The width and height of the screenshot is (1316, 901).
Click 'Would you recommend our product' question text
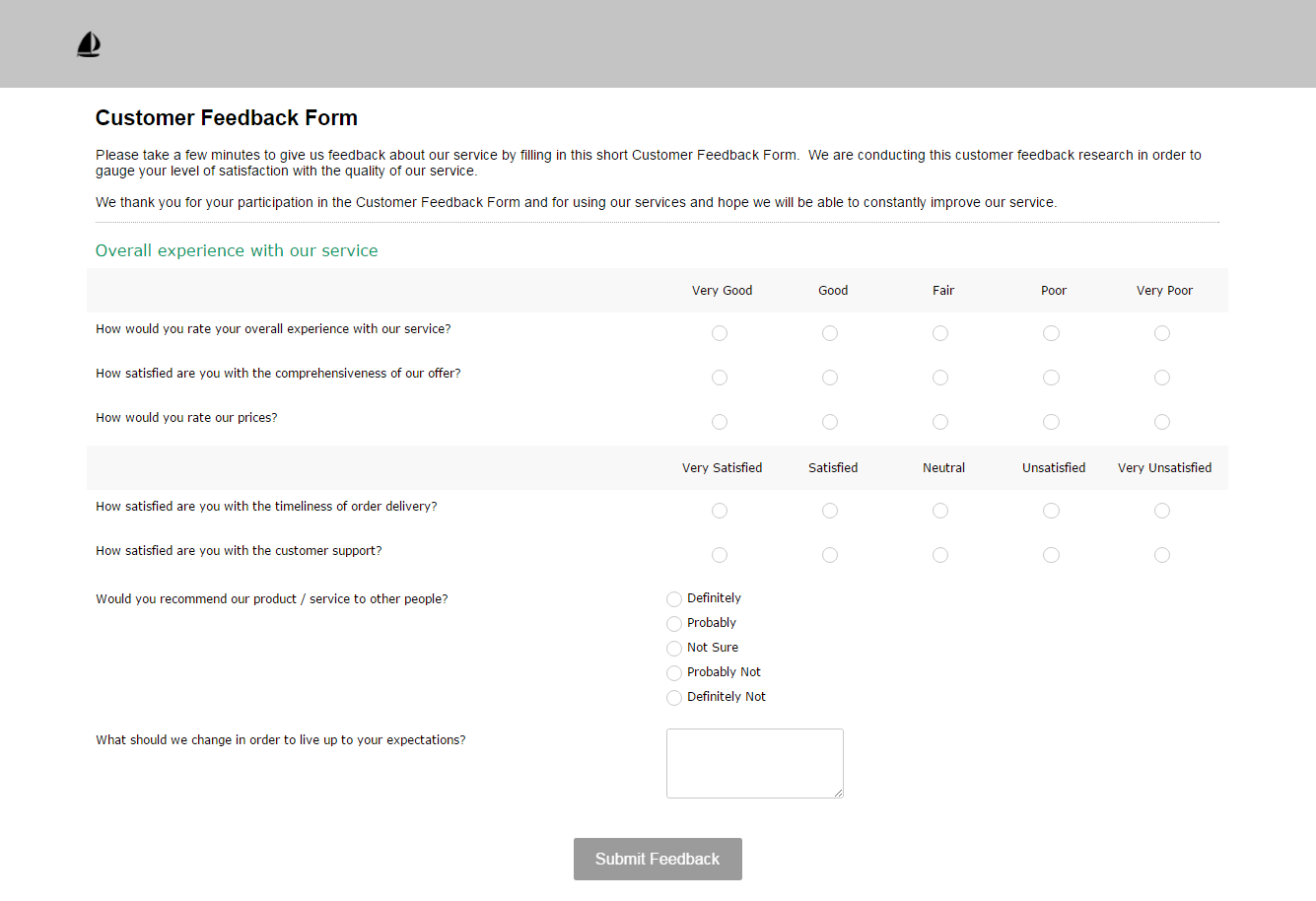(272, 599)
